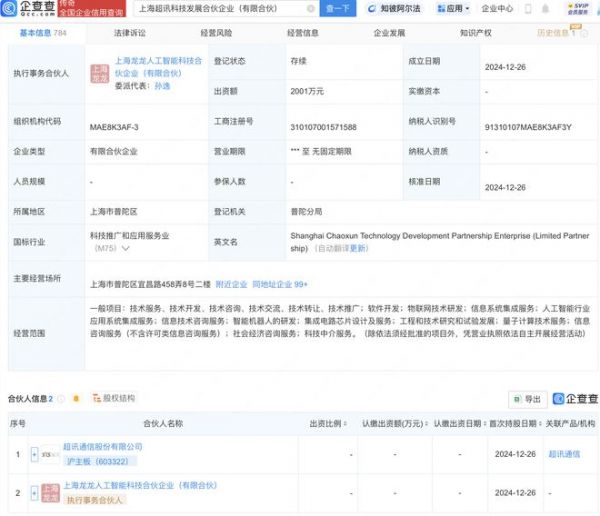Open 知彼阿尔法 in the top bar
This screenshot has height=516, width=600.
pos(394,8)
